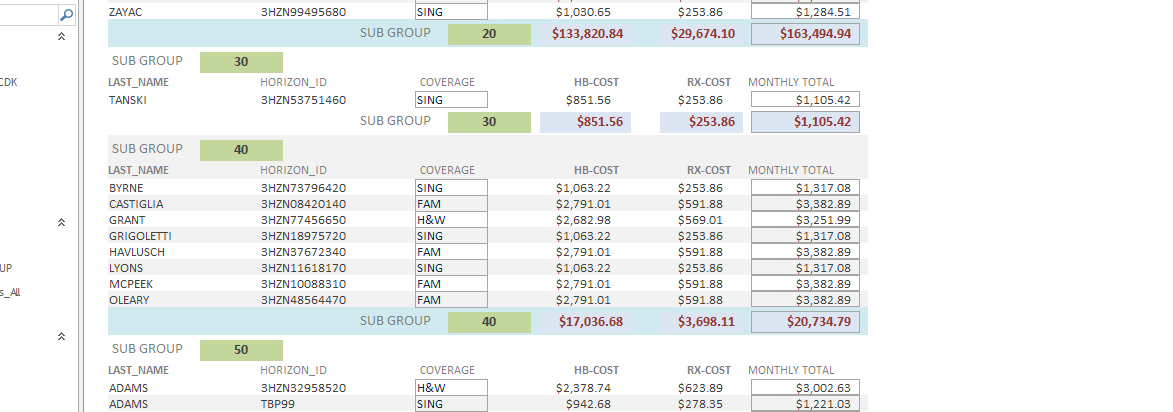1173x412 pixels.
Task: Click TANSKI's SING coverage field
Action: pyautogui.click(x=451, y=100)
